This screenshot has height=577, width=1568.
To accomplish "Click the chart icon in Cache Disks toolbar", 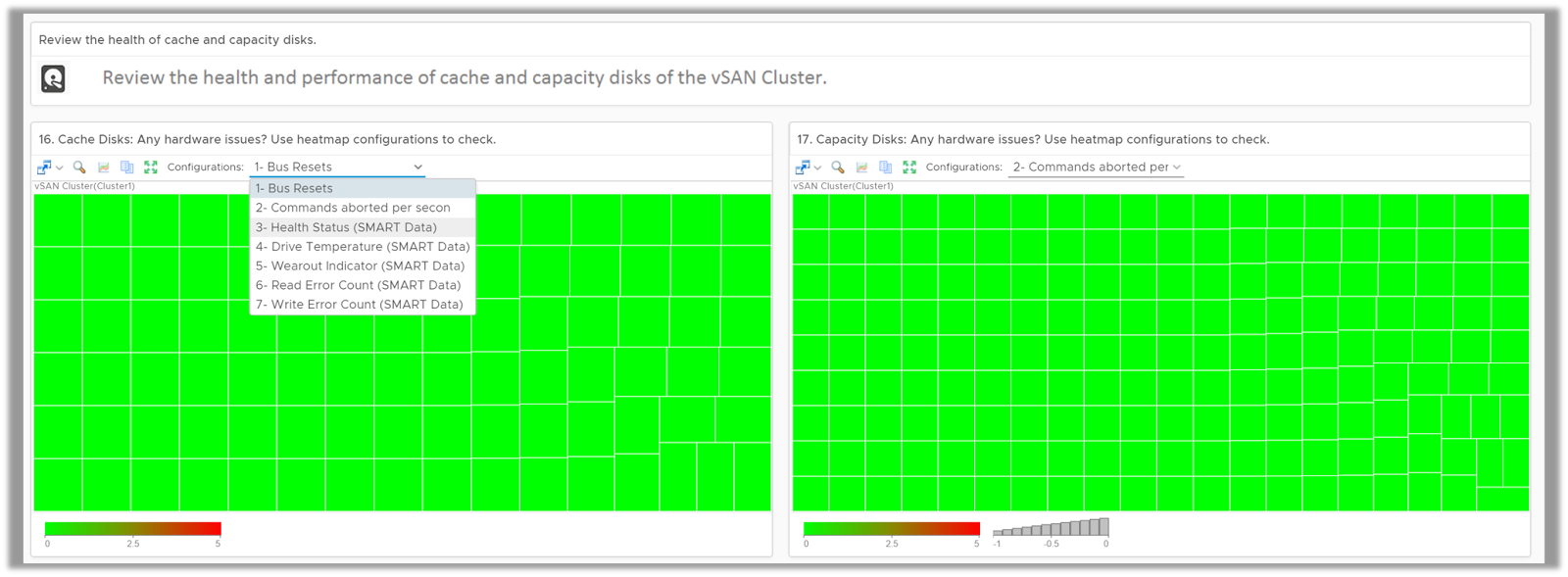I will pyautogui.click(x=104, y=168).
